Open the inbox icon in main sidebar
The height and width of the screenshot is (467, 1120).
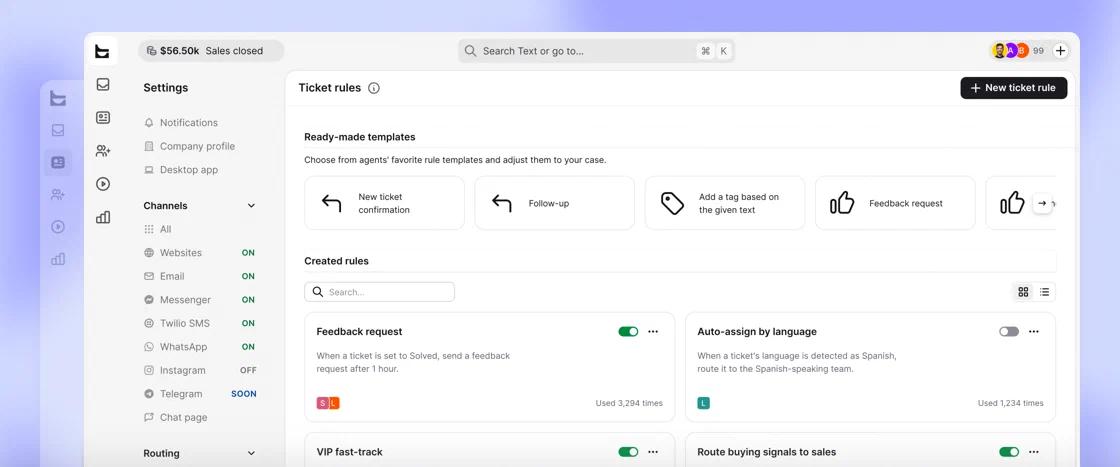[103, 84]
